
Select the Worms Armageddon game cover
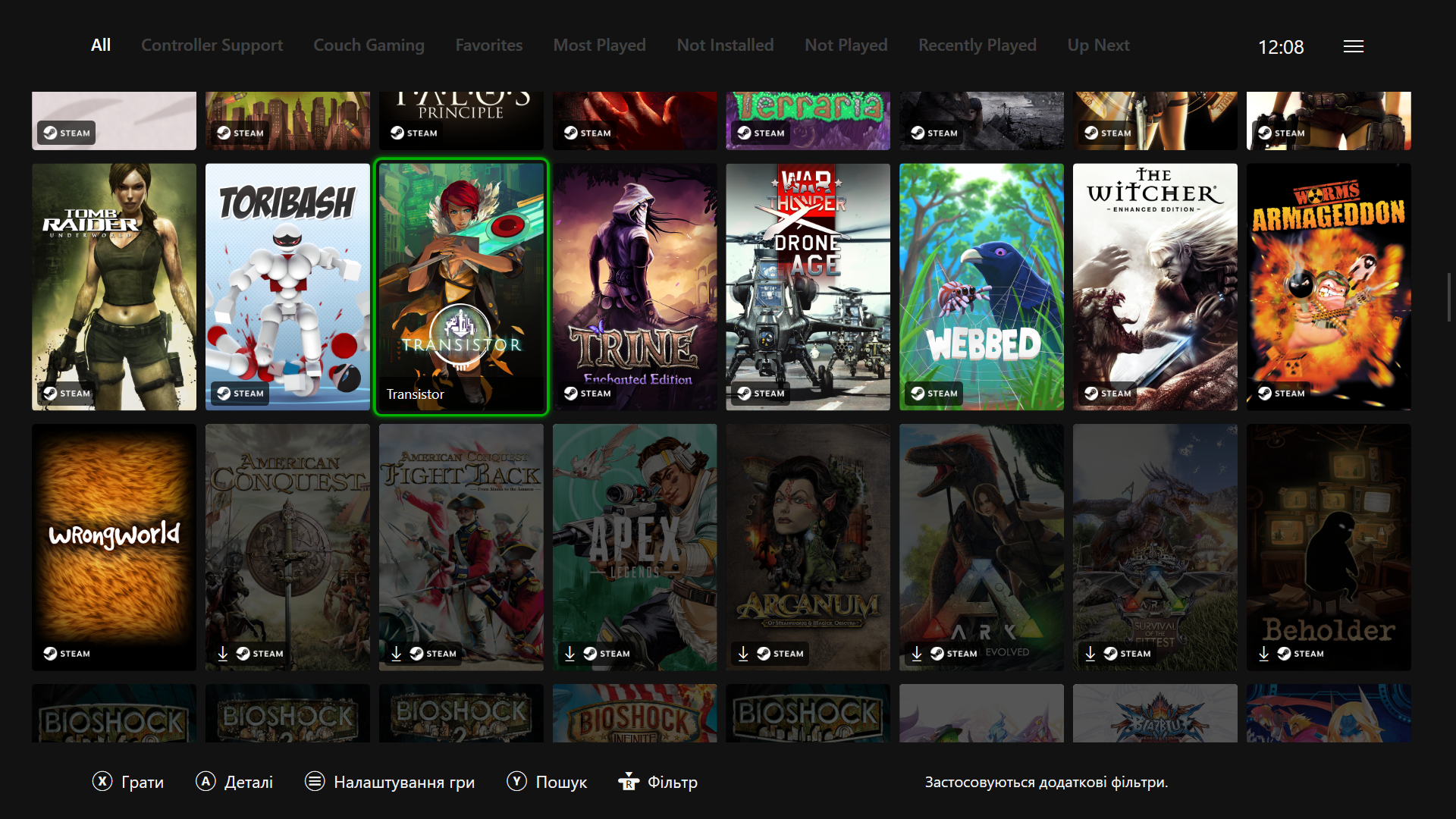click(x=1329, y=287)
